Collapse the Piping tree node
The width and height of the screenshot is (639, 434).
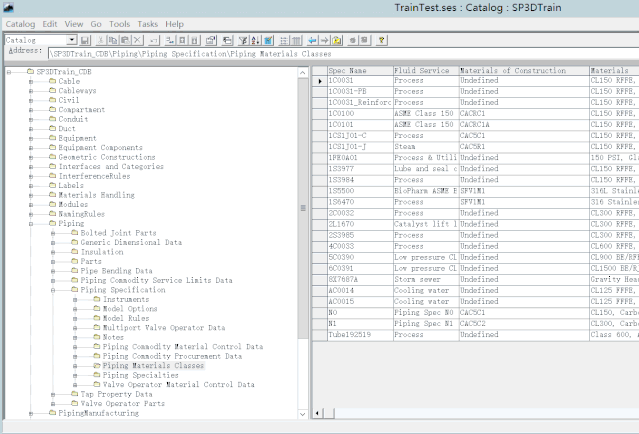[31, 224]
